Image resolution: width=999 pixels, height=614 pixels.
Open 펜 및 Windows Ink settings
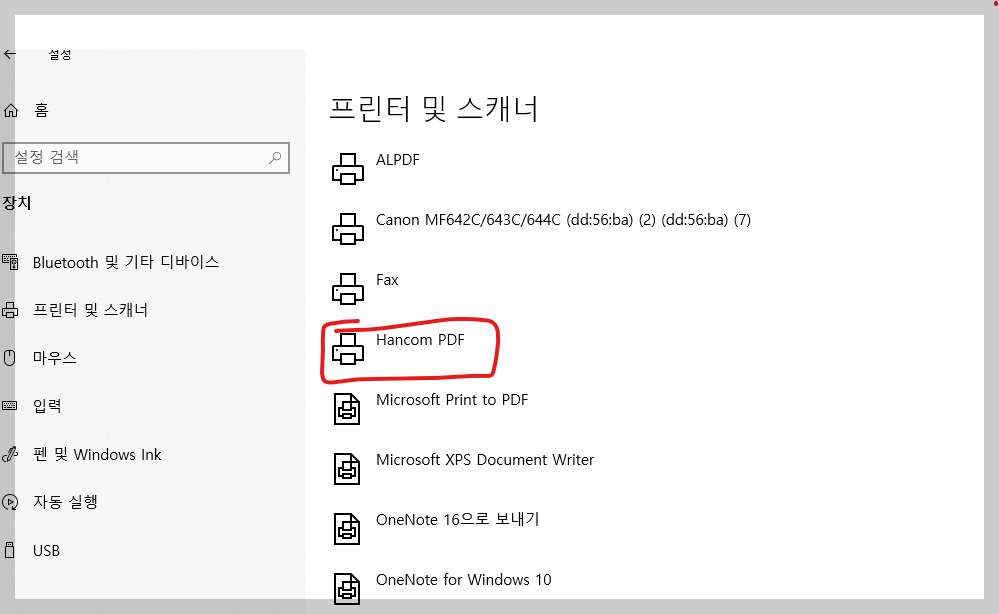tap(97, 454)
